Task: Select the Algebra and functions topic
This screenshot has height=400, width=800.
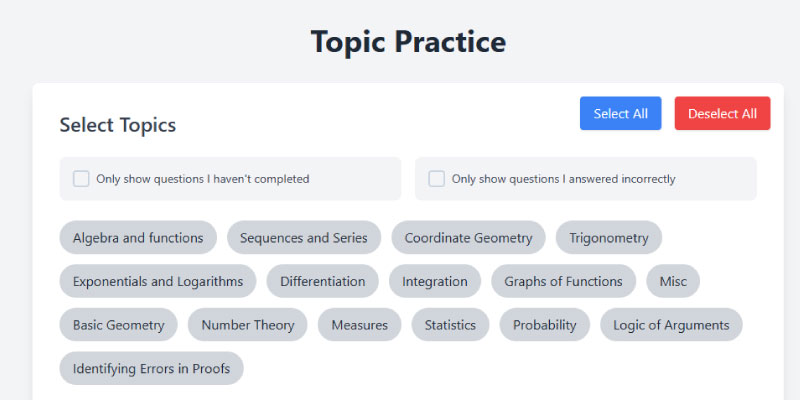Action: [x=138, y=238]
